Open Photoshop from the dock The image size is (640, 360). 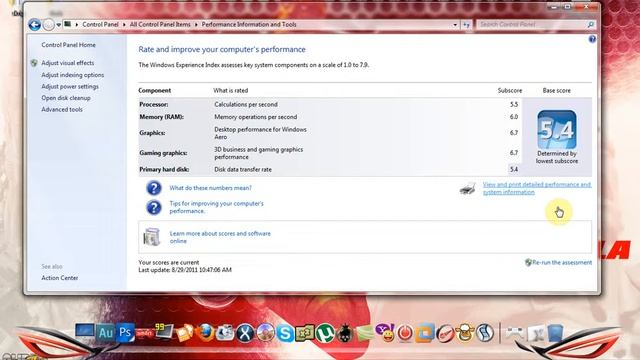[125, 333]
